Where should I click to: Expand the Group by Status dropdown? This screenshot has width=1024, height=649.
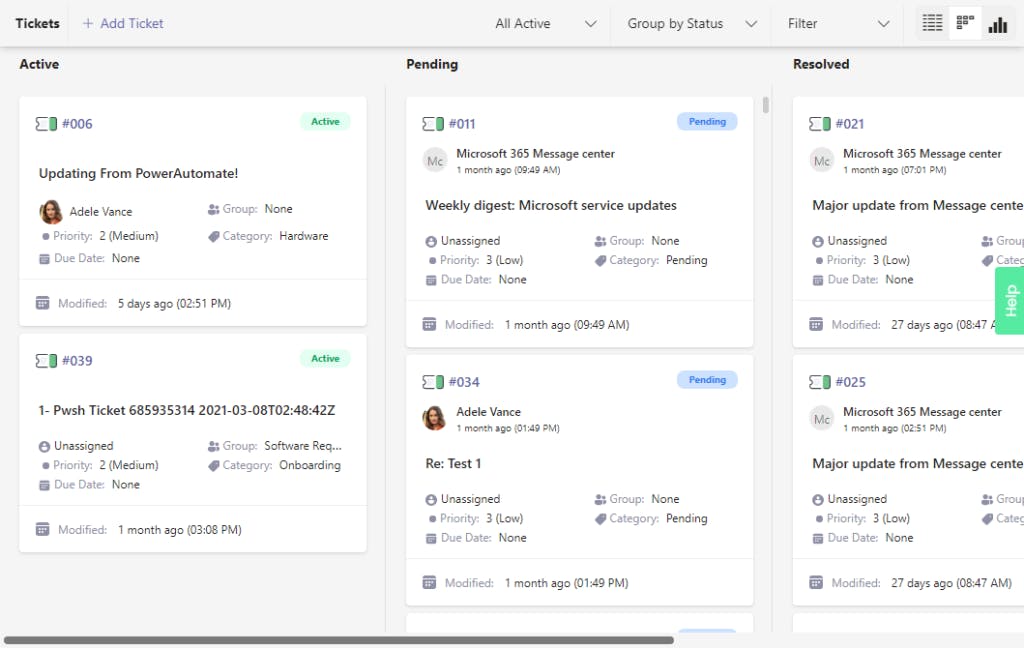click(x=692, y=24)
